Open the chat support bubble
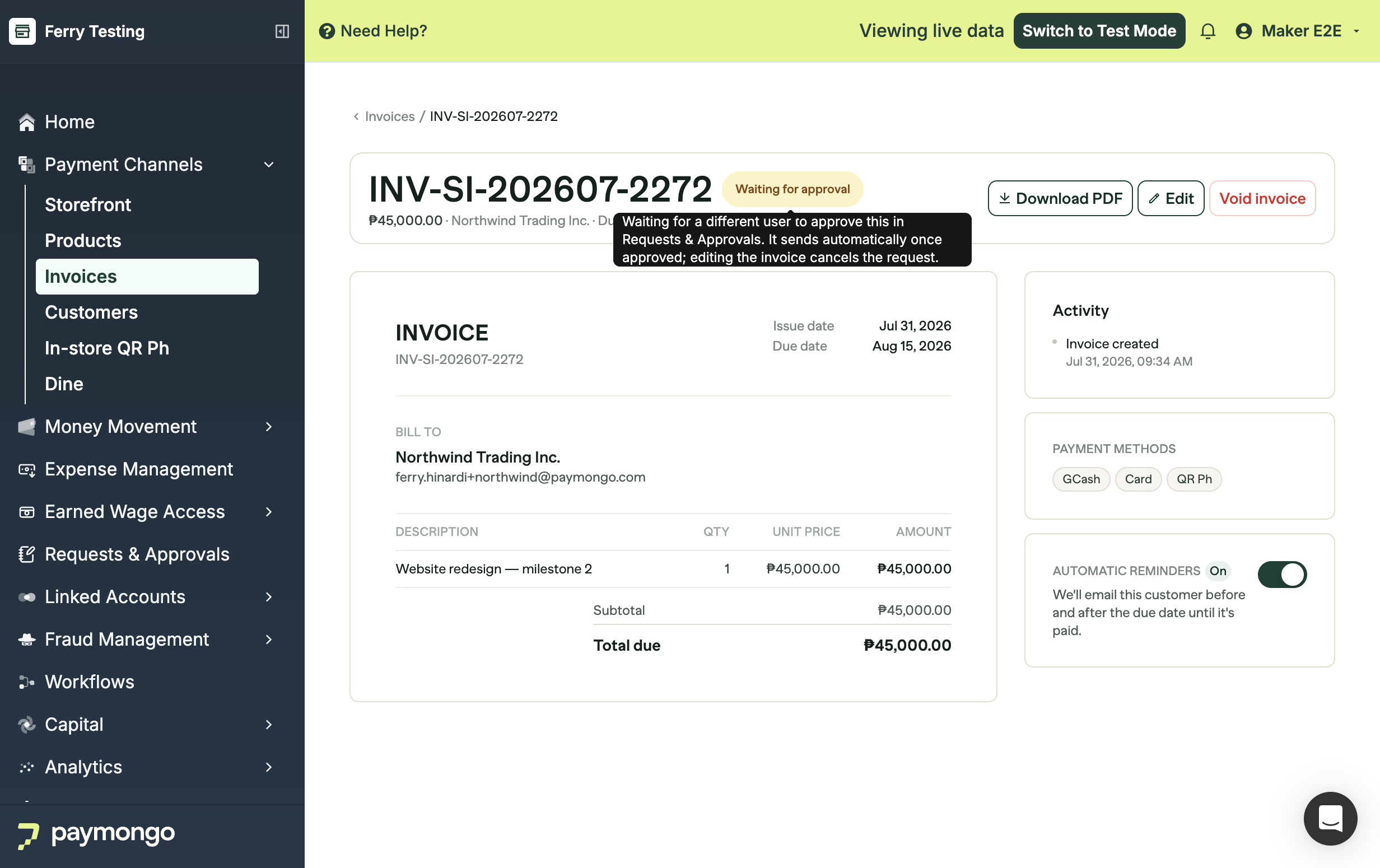1380x868 pixels. (x=1330, y=818)
